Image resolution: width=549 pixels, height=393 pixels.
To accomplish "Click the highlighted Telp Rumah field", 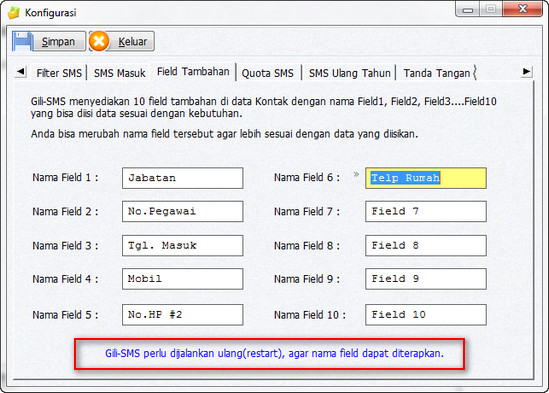I will (426, 178).
